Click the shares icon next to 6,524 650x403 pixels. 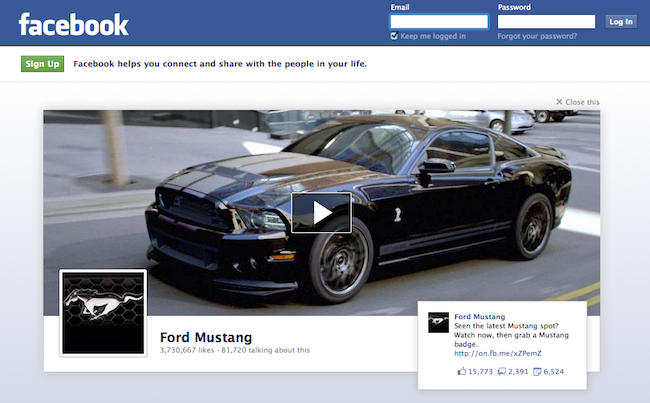(537, 372)
